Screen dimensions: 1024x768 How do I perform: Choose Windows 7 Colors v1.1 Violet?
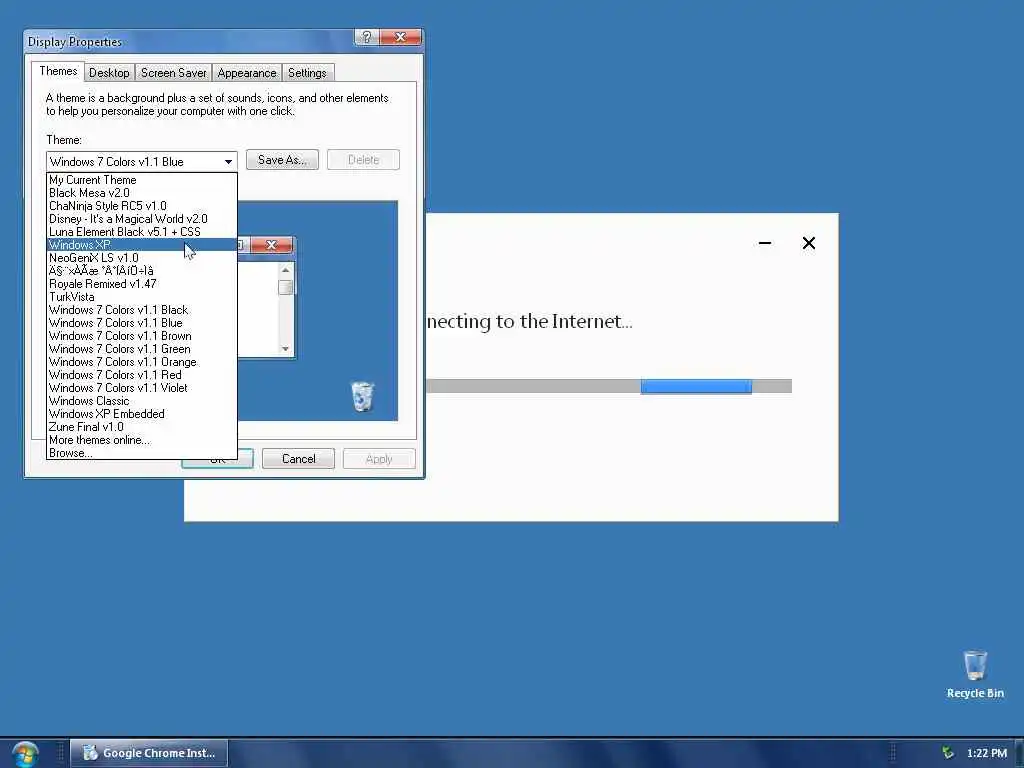pos(142,388)
